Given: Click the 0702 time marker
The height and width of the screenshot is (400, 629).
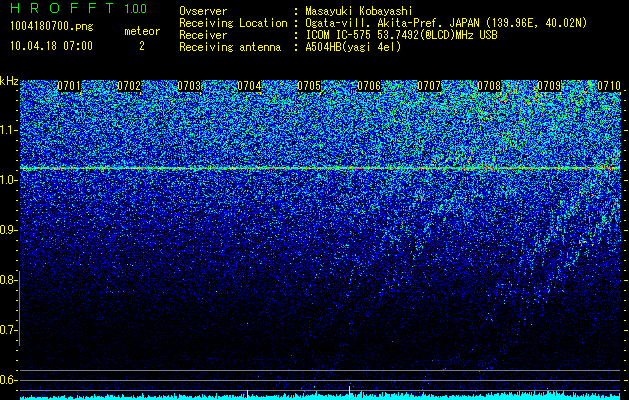Looking at the screenshot, I should point(129,86).
